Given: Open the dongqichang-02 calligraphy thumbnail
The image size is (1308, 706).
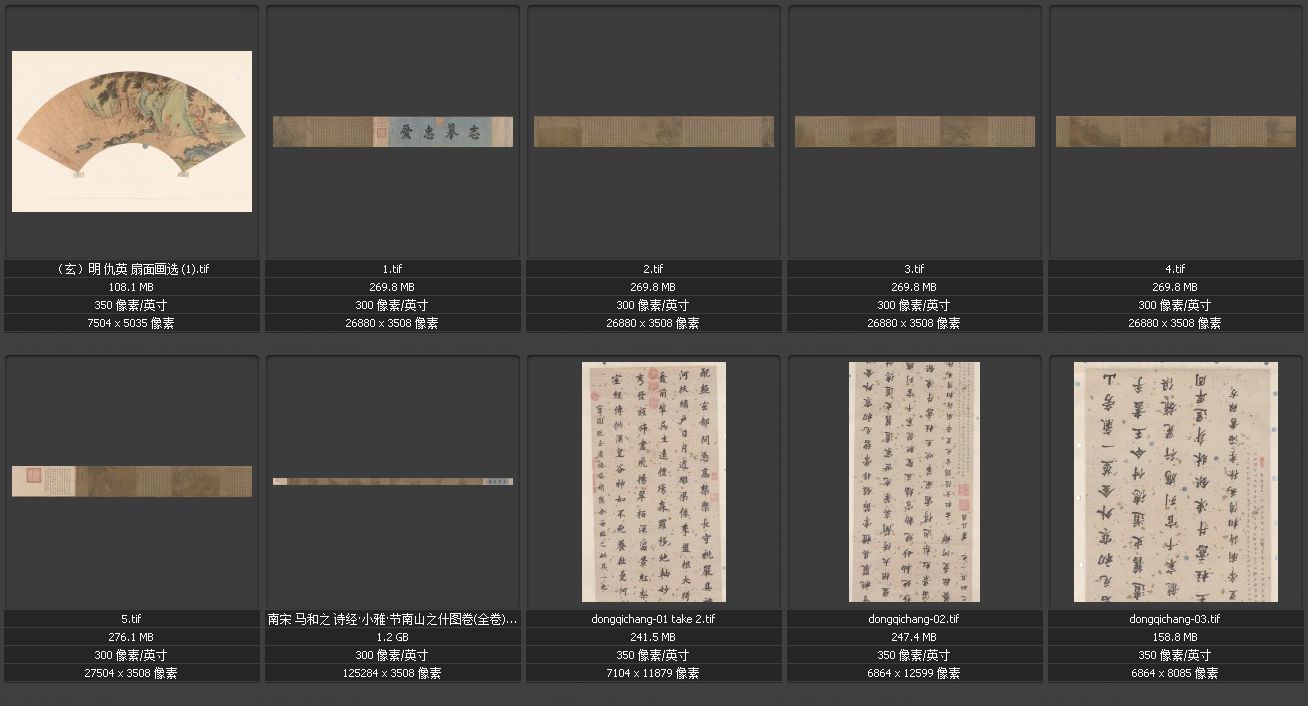Looking at the screenshot, I should [x=914, y=481].
